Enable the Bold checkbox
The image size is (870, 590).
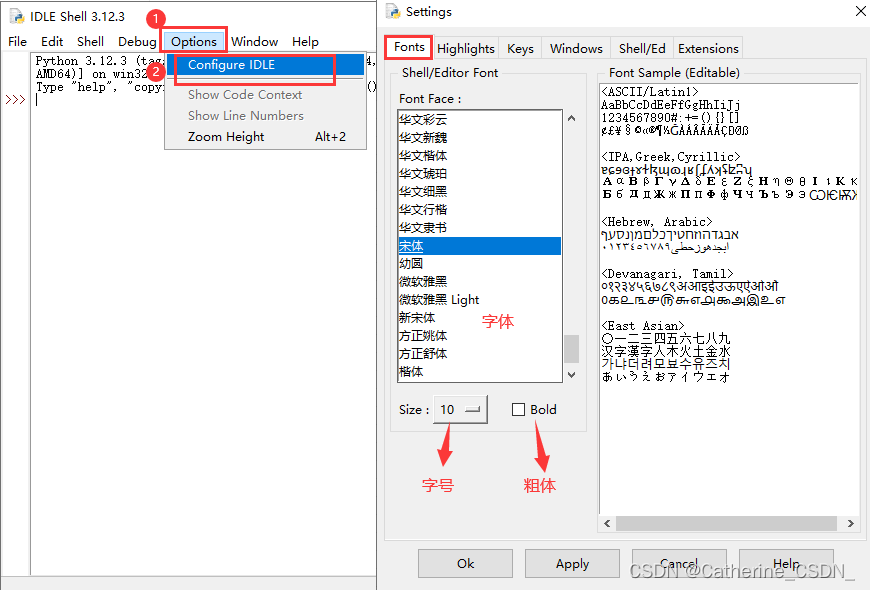(518, 410)
